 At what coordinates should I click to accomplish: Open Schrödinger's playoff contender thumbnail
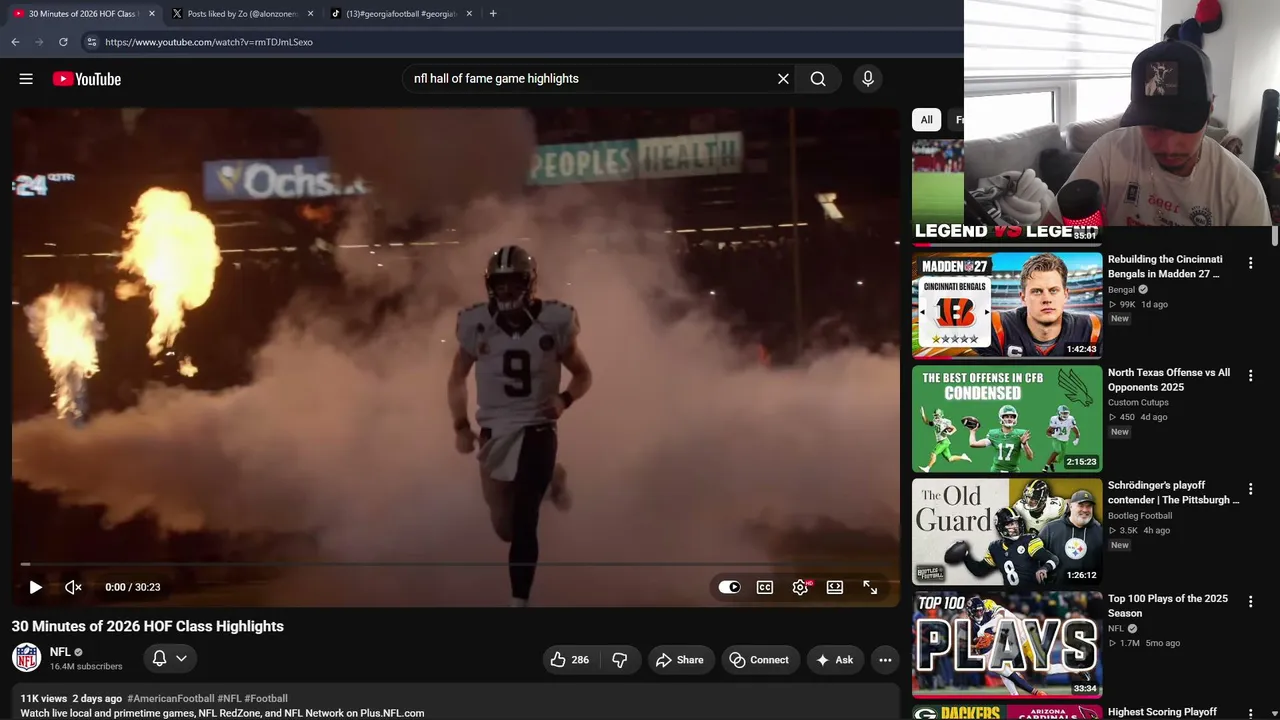(x=1007, y=531)
